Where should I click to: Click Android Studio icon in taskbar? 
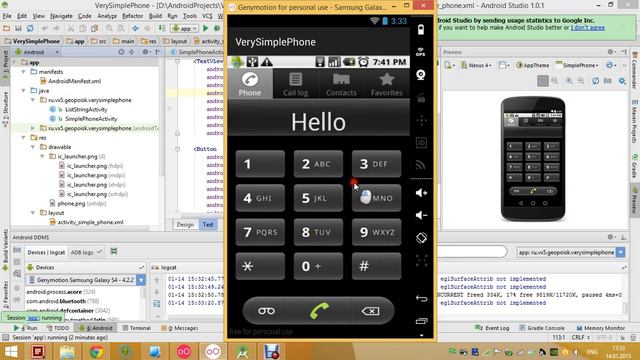coord(242,352)
